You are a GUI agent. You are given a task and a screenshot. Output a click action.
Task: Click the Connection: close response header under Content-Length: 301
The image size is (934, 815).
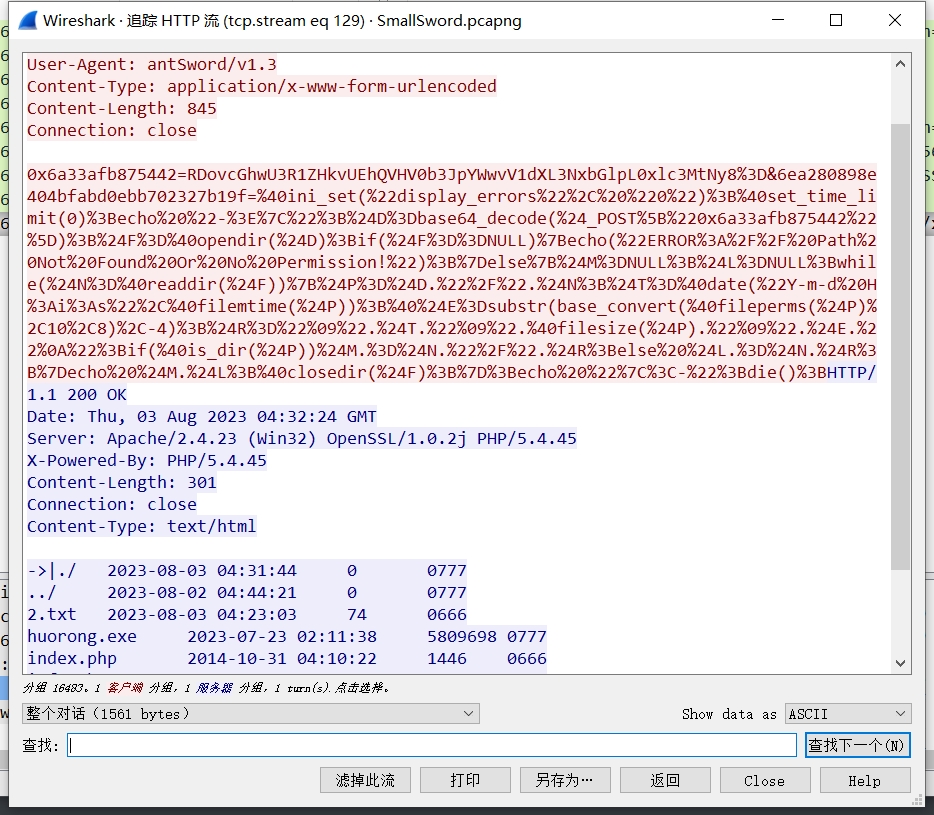(111, 505)
